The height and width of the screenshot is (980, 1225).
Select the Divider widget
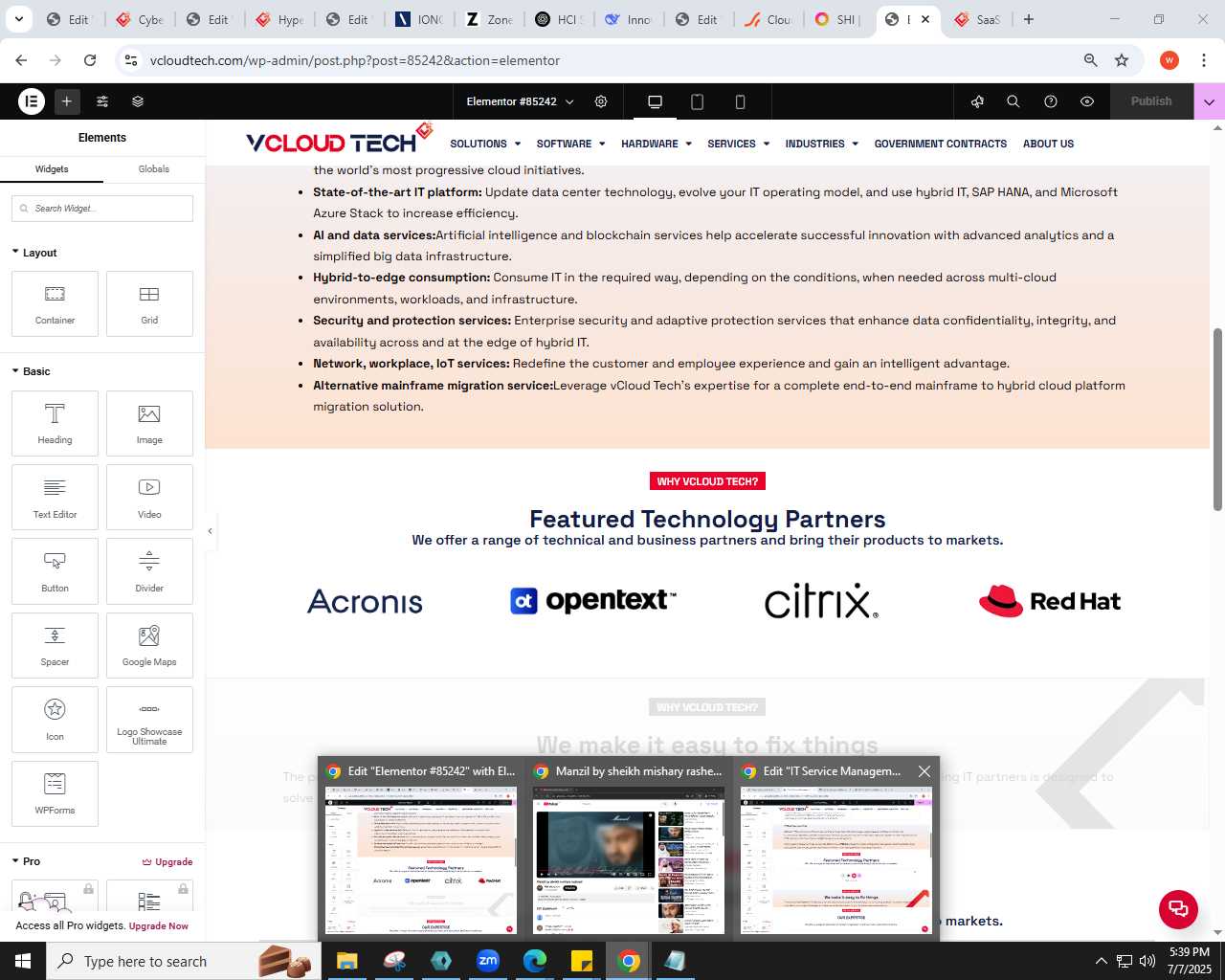(149, 571)
